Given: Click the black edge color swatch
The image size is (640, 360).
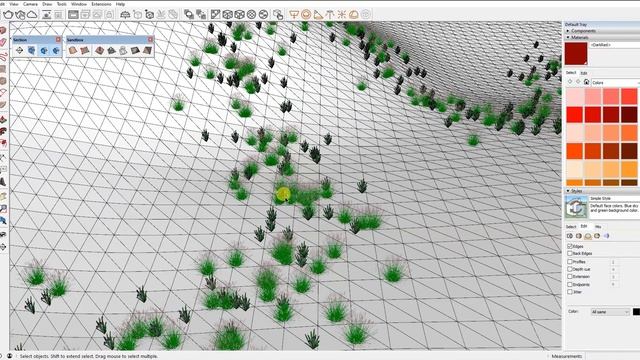Looking at the screenshot, I should pyautogui.click(x=636, y=312).
